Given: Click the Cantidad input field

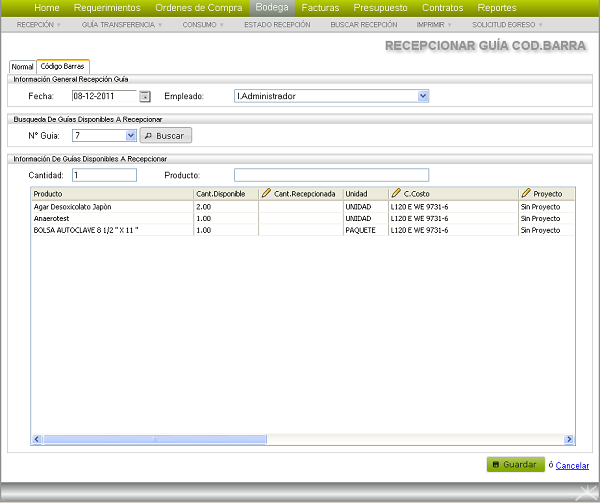Looking at the screenshot, I should [x=104, y=175].
